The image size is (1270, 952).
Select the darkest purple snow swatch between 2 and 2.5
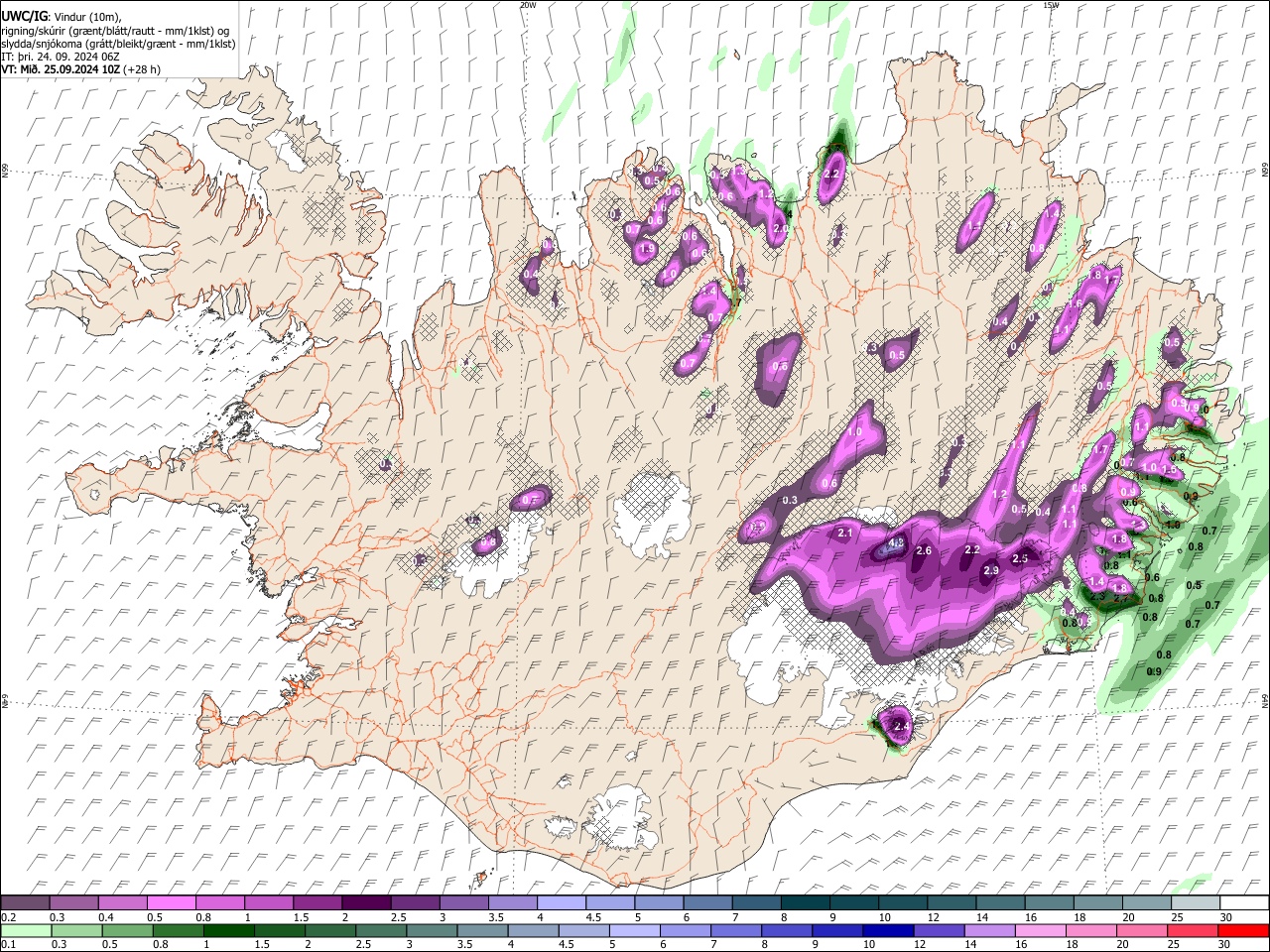tap(365, 903)
